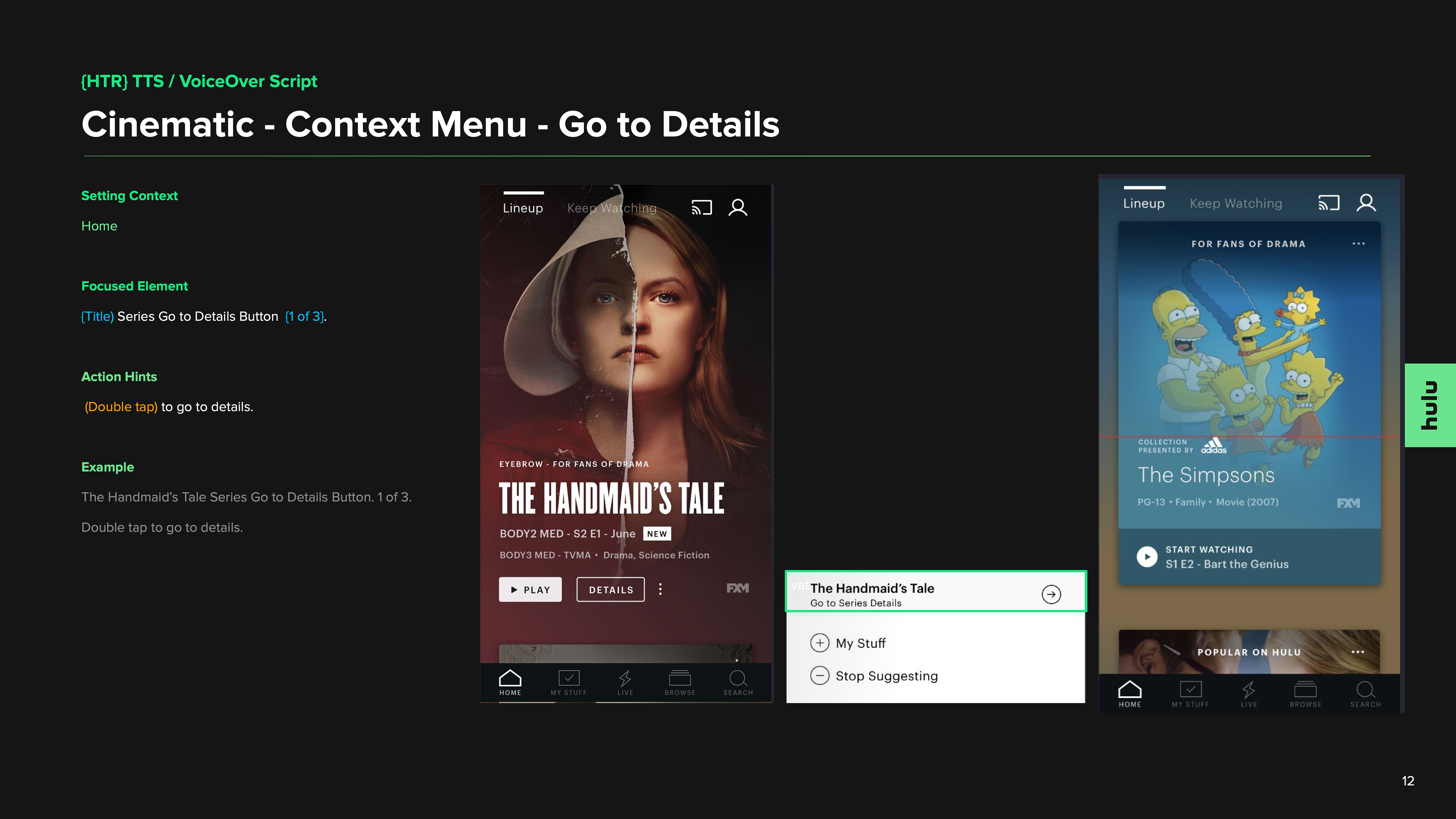Open ellipsis menu on For Fans of Drama card
The image size is (1456, 819).
(x=1358, y=243)
